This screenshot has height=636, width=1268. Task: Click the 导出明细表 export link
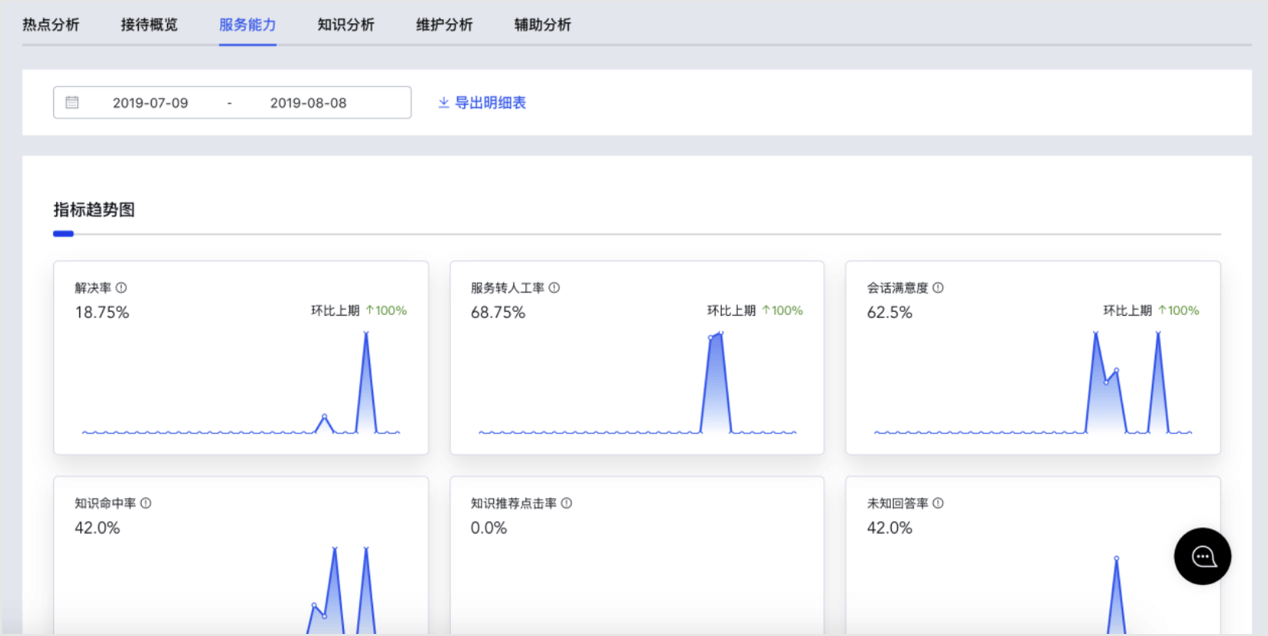pyautogui.click(x=482, y=102)
